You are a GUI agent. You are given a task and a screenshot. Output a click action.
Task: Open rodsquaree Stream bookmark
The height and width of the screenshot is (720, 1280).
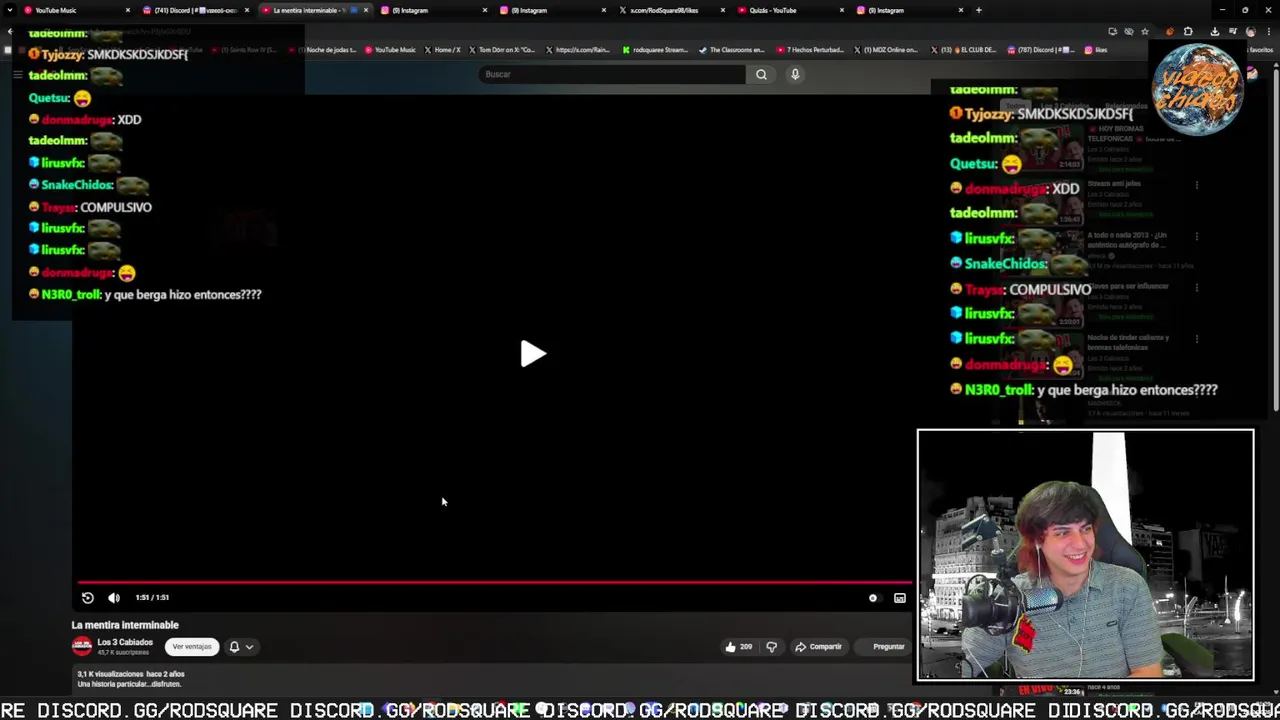655,50
